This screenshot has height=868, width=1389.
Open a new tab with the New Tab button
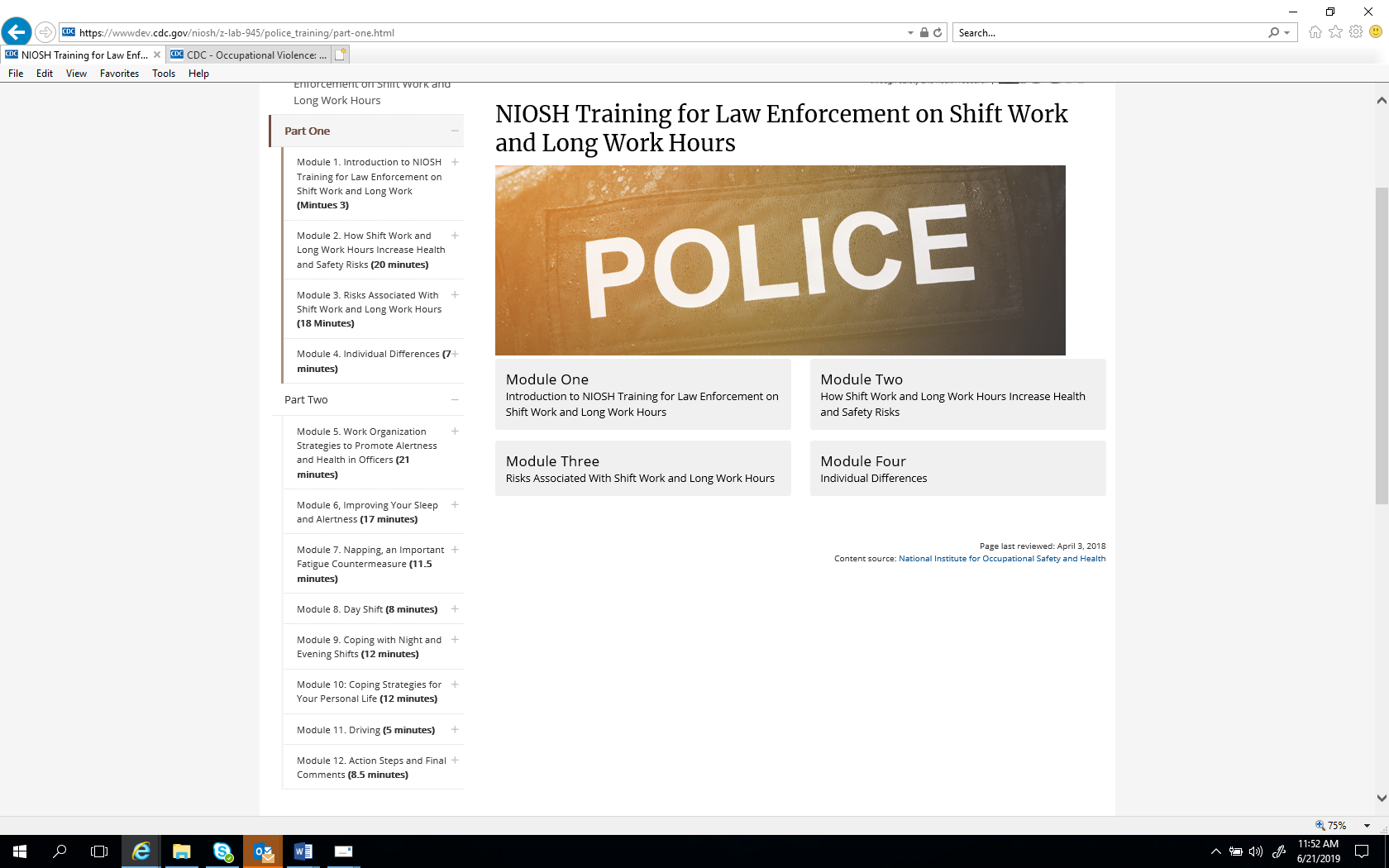pyautogui.click(x=341, y=55)
